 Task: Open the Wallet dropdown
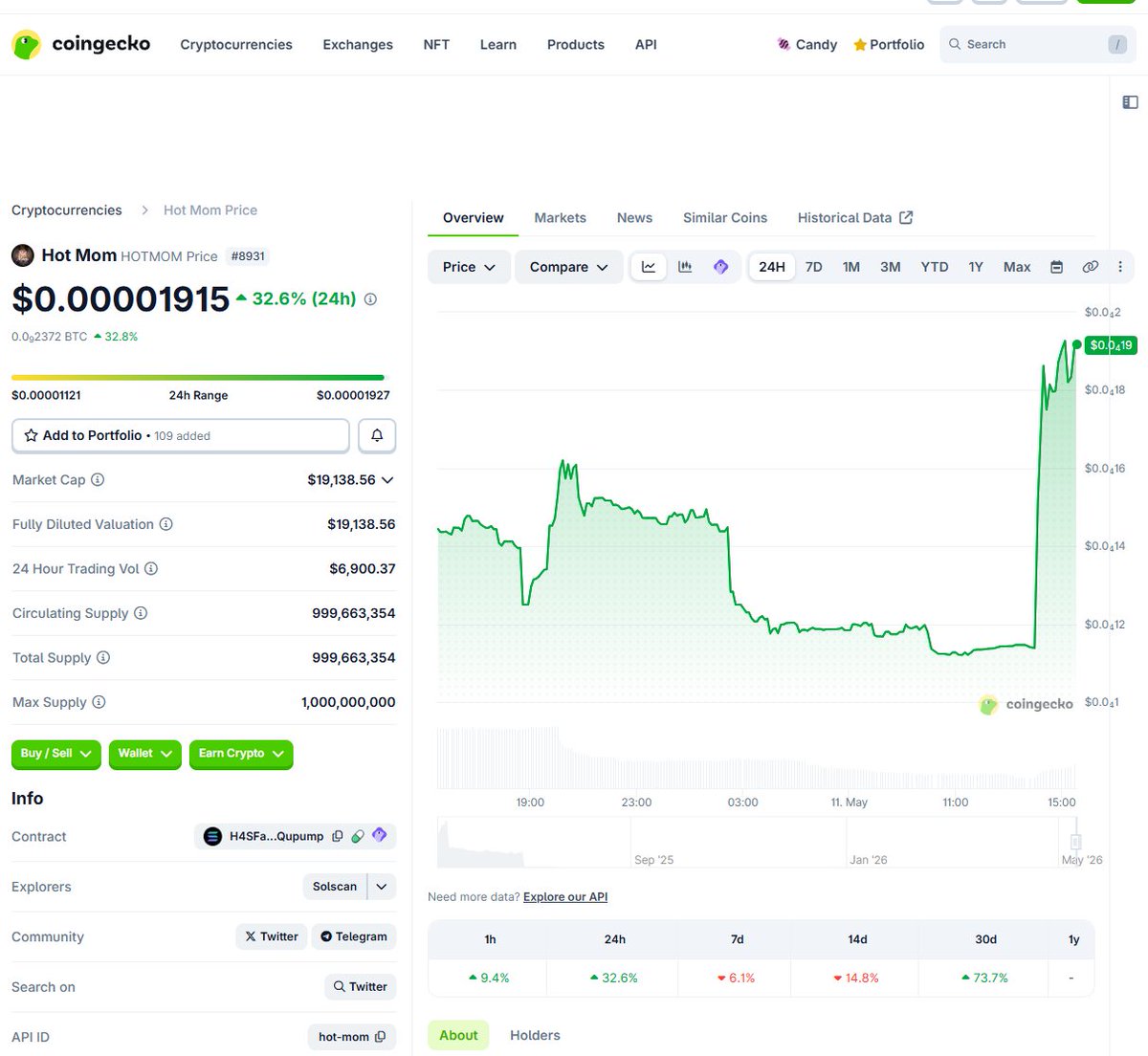click(x=144, y=754)
